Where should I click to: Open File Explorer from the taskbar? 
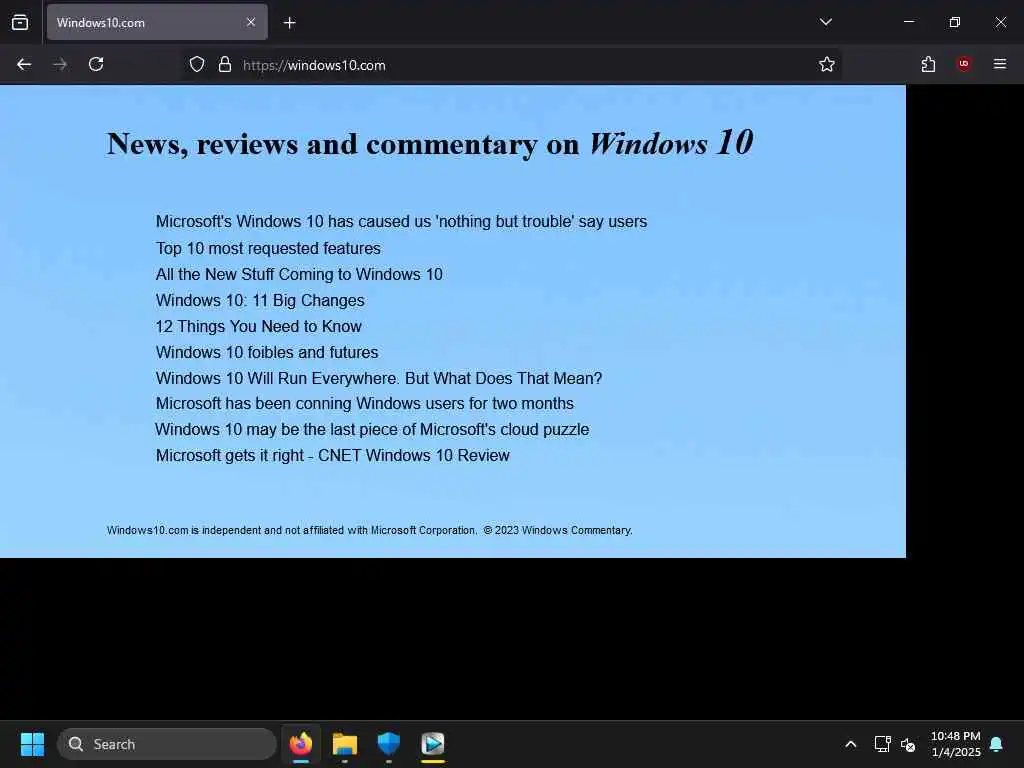point(345,744)
